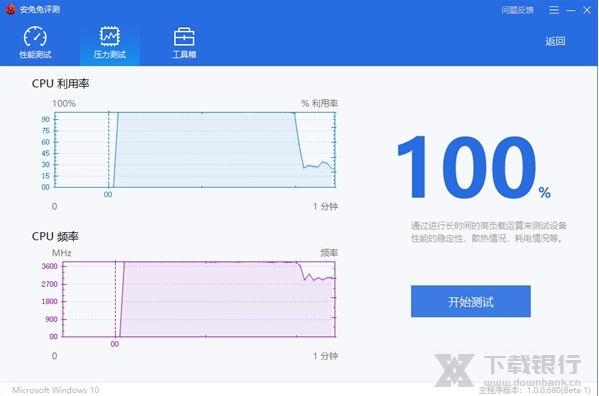This screenshot has height=396, width=599.
Task: Click the 返回 back link
Action: coord(555,41)
